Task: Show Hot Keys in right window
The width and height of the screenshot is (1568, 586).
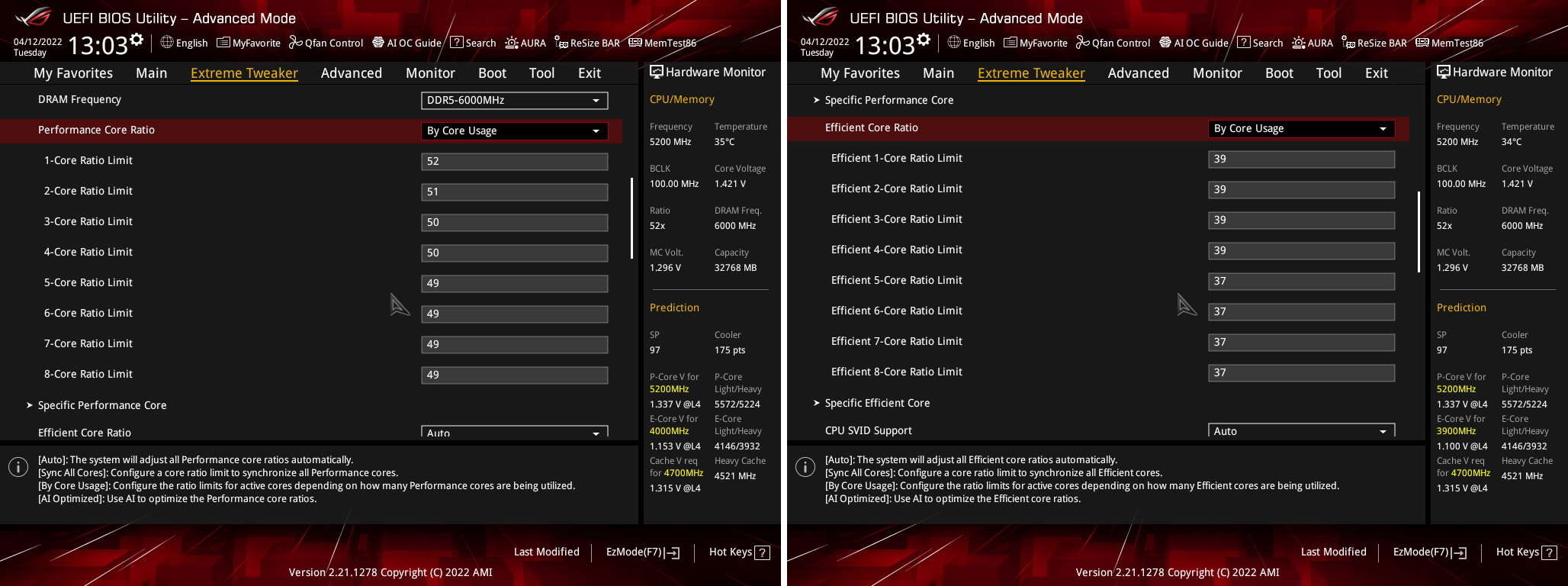Action: tap(1527, 552)
